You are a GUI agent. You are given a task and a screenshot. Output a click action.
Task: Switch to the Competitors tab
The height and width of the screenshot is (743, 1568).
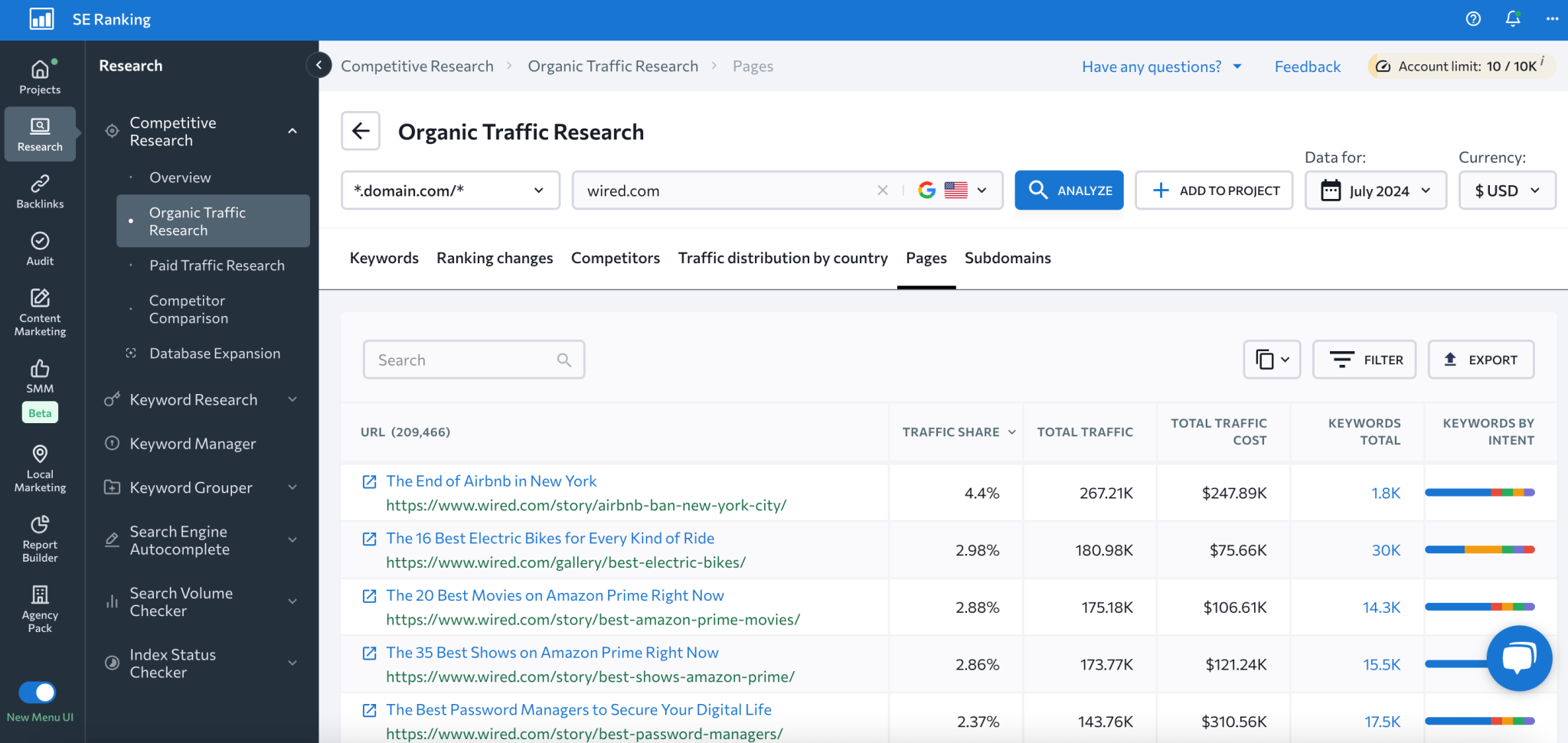pyautogui.click(x=616, y=258)
